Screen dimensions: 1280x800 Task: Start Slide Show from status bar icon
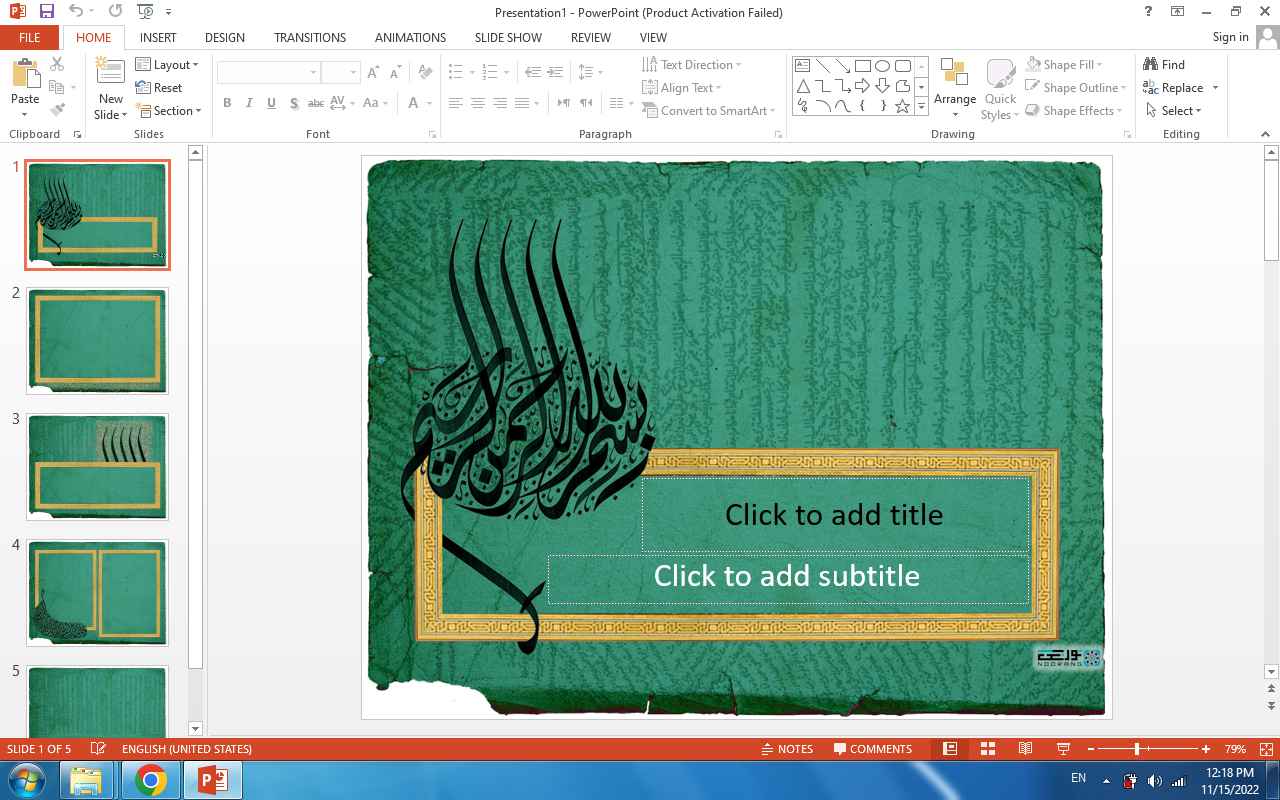(1063, 749)
